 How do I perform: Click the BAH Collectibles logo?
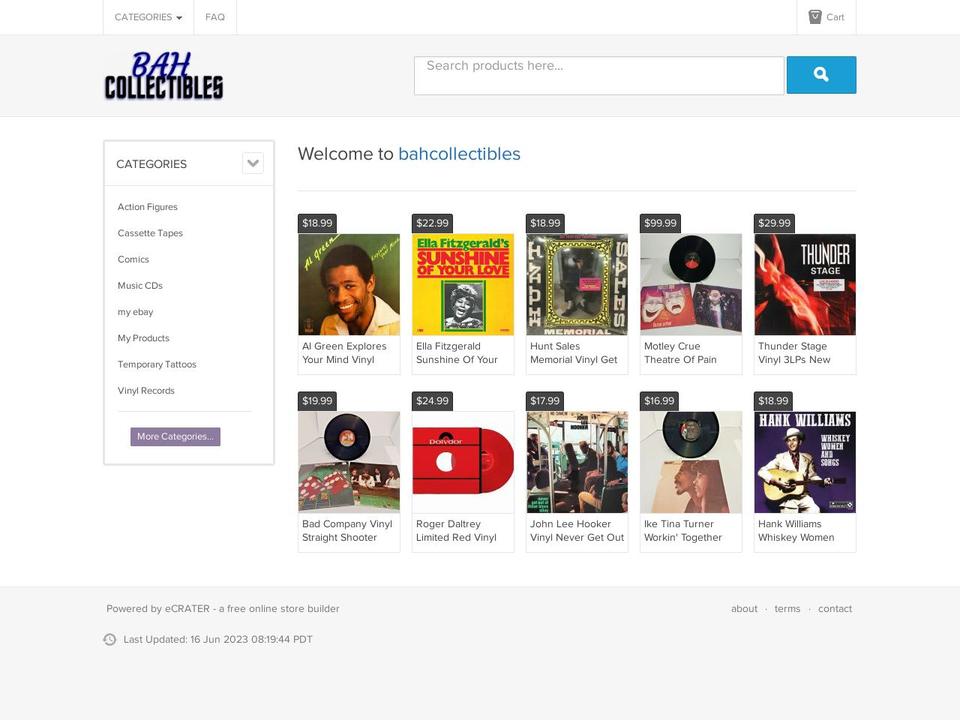pos(163,76)
